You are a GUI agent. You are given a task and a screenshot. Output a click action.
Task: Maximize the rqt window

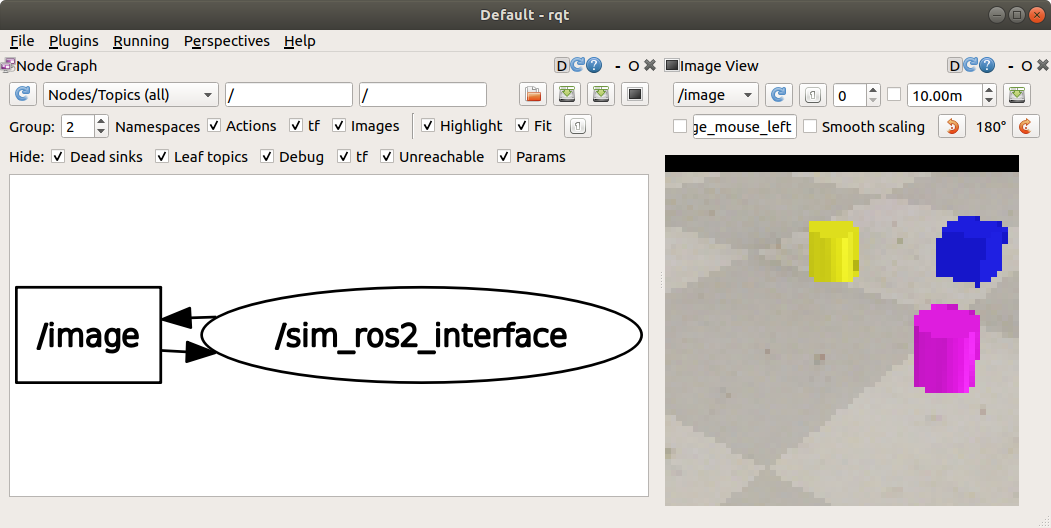[1017, 15]
